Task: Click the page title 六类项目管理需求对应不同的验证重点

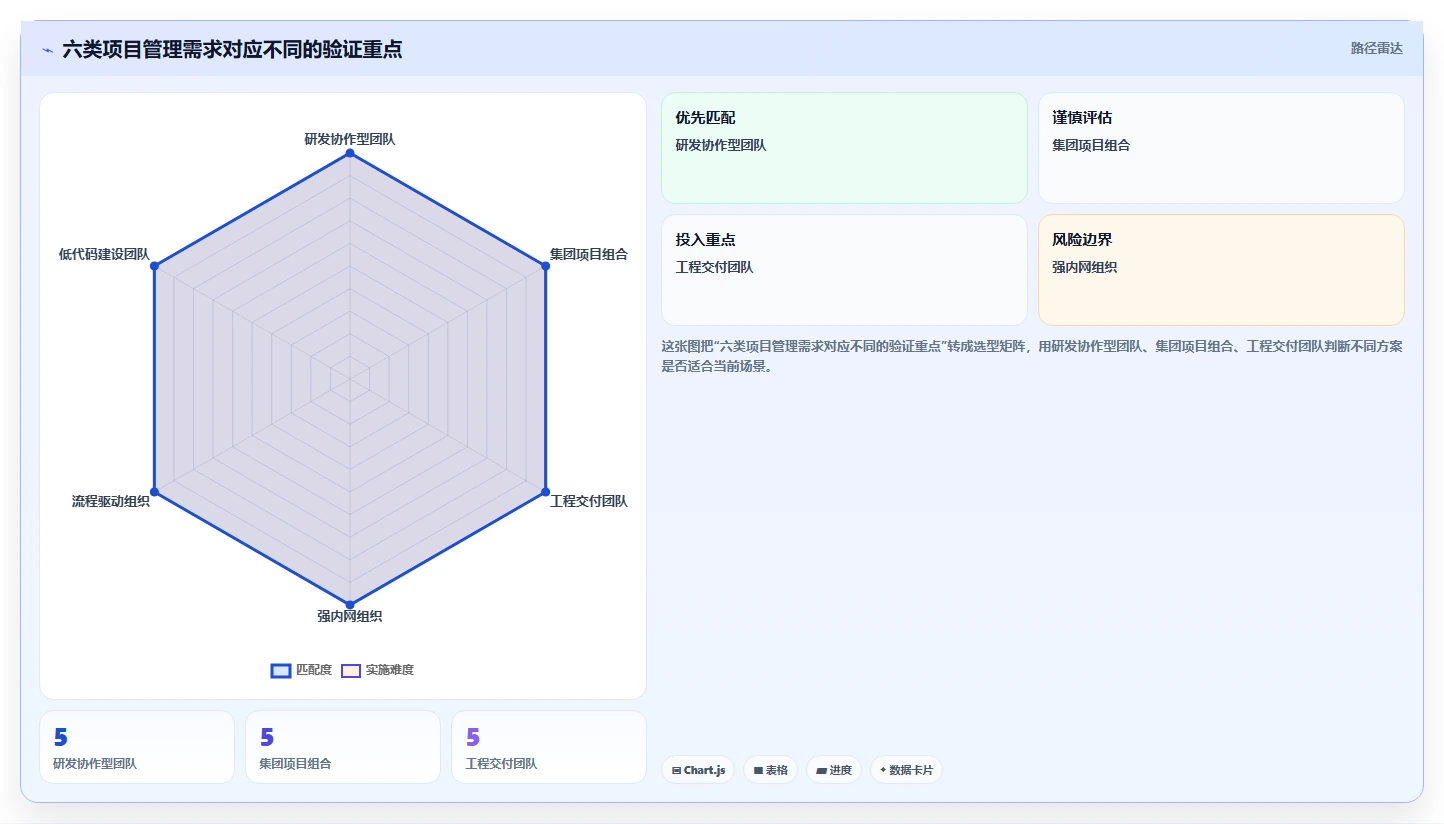Action: (232, 49)
